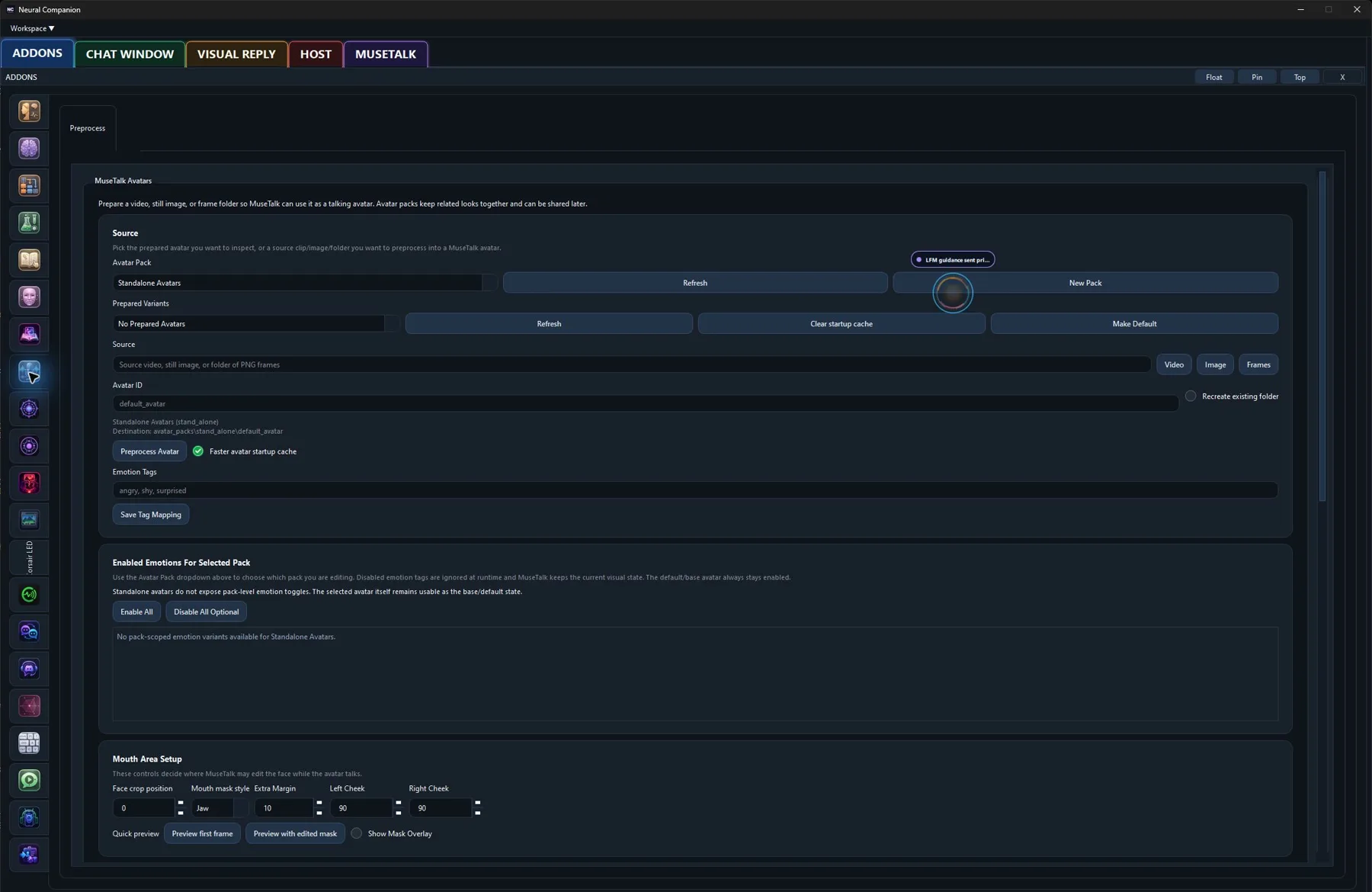Open the green lab flask addon icon
The image size is (1372, 892).
tap(29, 223)
